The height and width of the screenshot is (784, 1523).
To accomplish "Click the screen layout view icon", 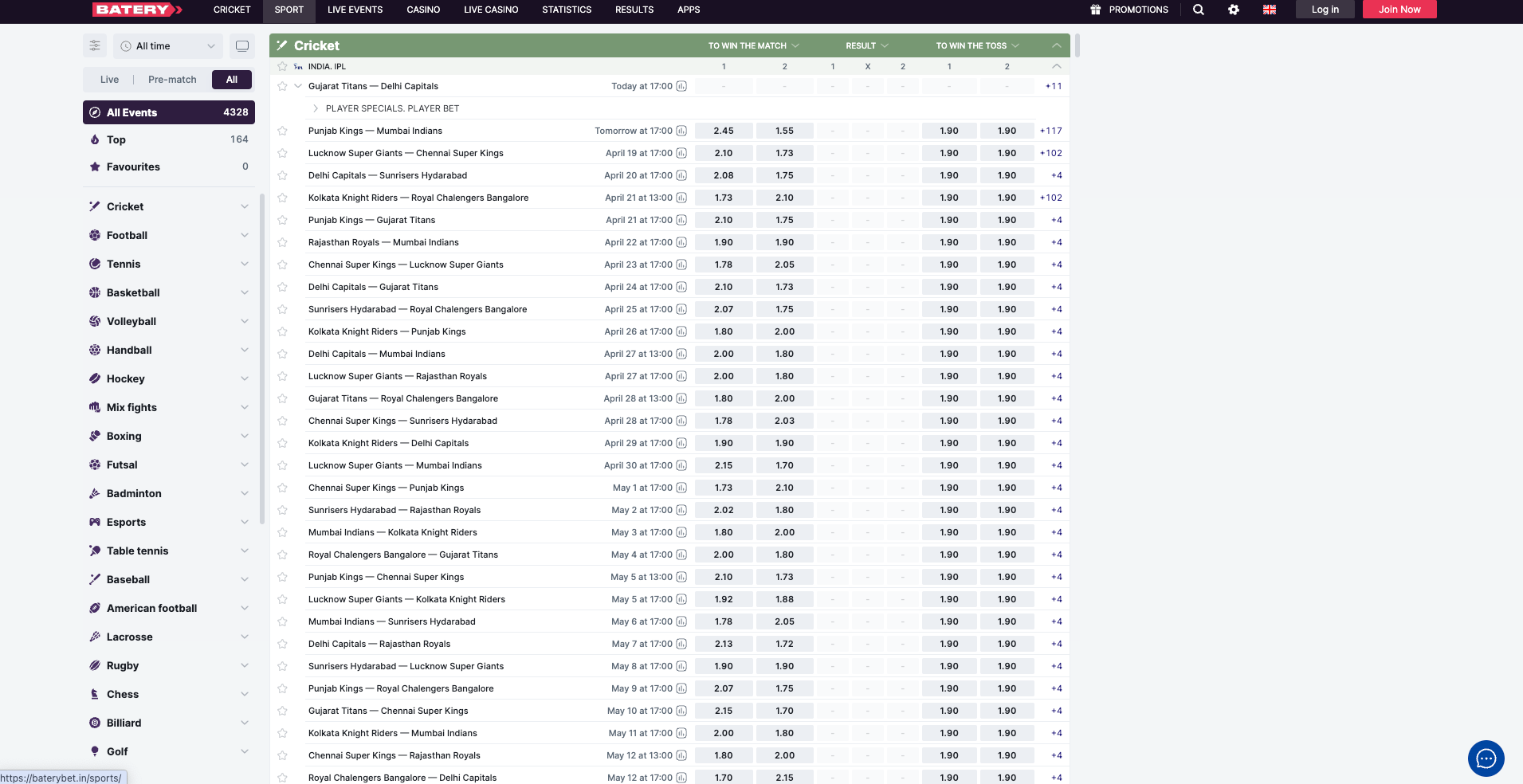I will point(242,46).
